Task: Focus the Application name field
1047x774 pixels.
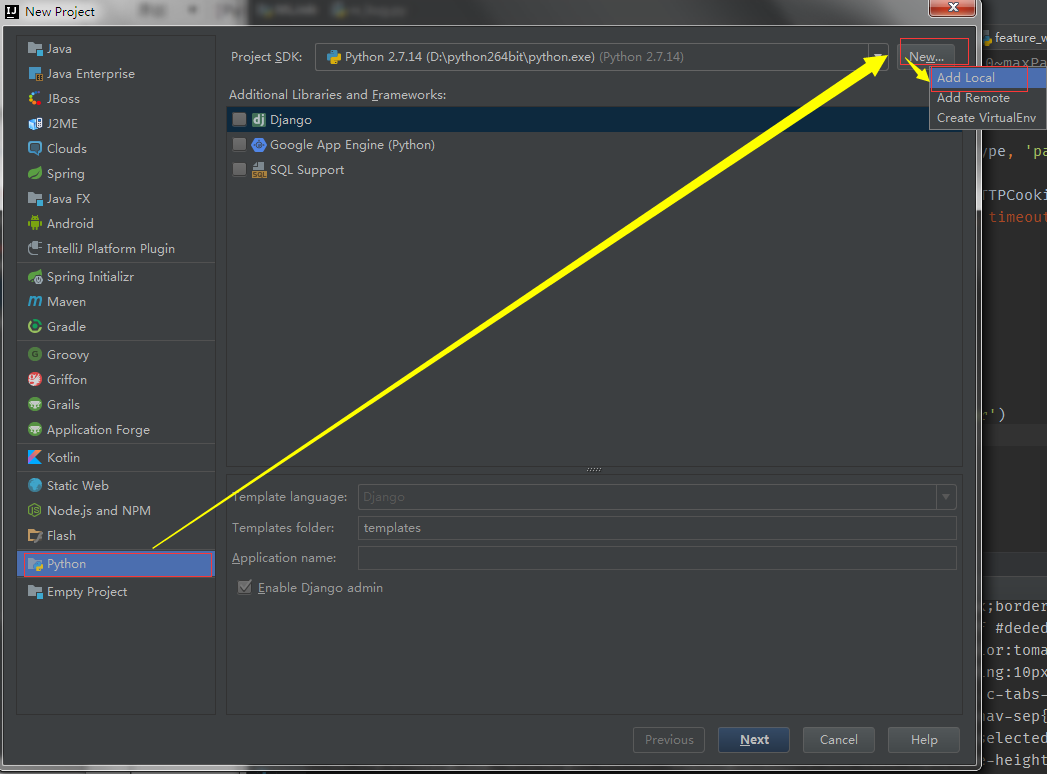Action: pyautogui.click(x=657, y=558)
